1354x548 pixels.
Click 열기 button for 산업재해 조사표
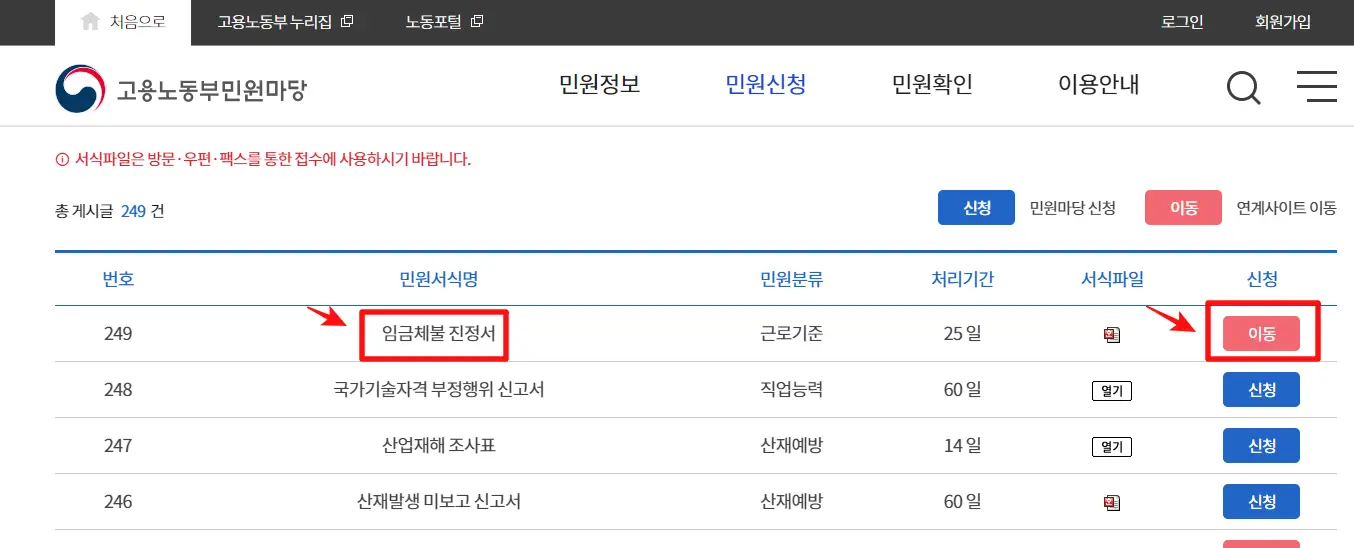click(x=1112, y=446)
